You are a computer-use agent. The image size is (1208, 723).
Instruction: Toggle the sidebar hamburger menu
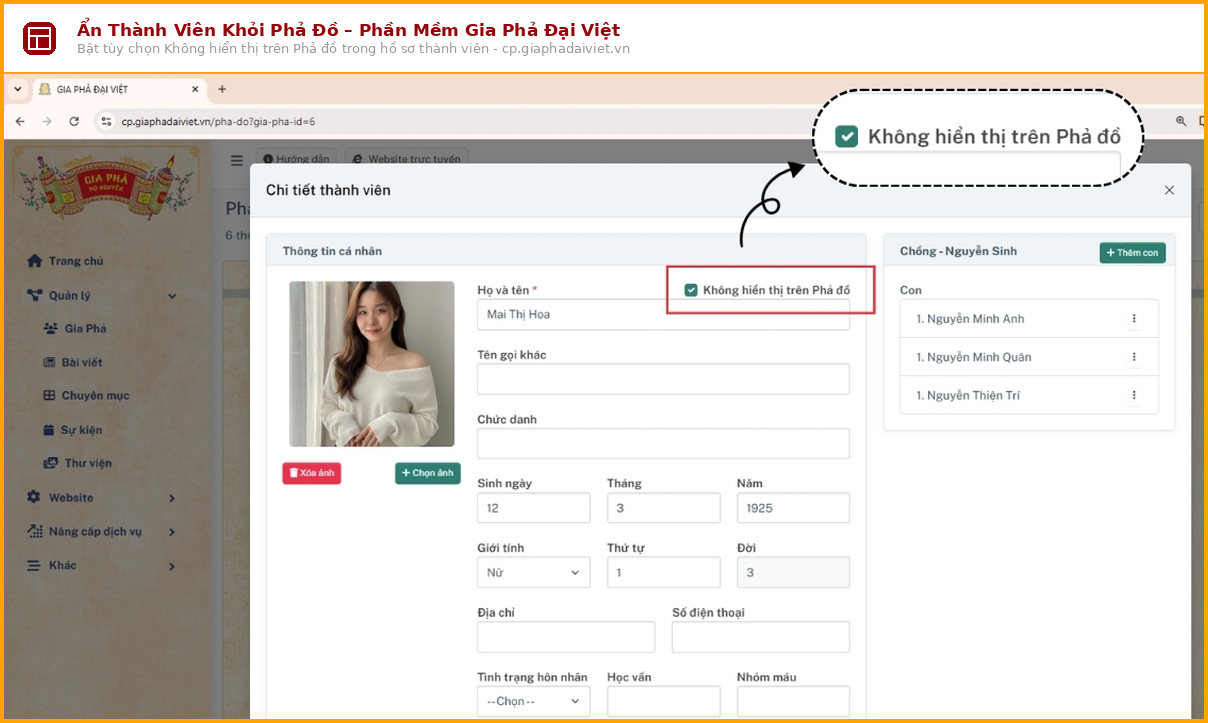[x=237, y=160]
